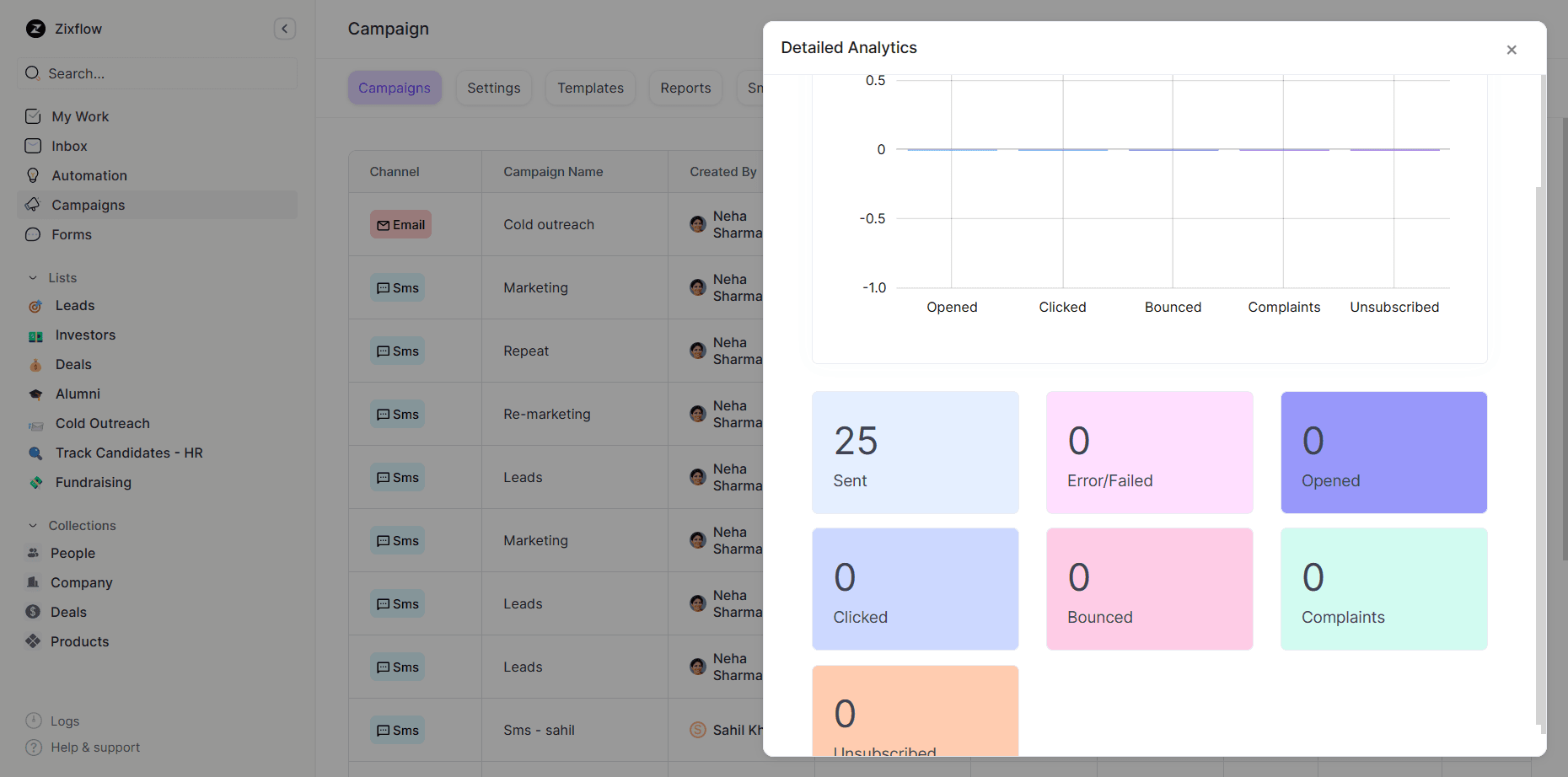Open the Logs section
Image resolution: width=1568 pixels, height=777 pixels.
coord(64,721)
